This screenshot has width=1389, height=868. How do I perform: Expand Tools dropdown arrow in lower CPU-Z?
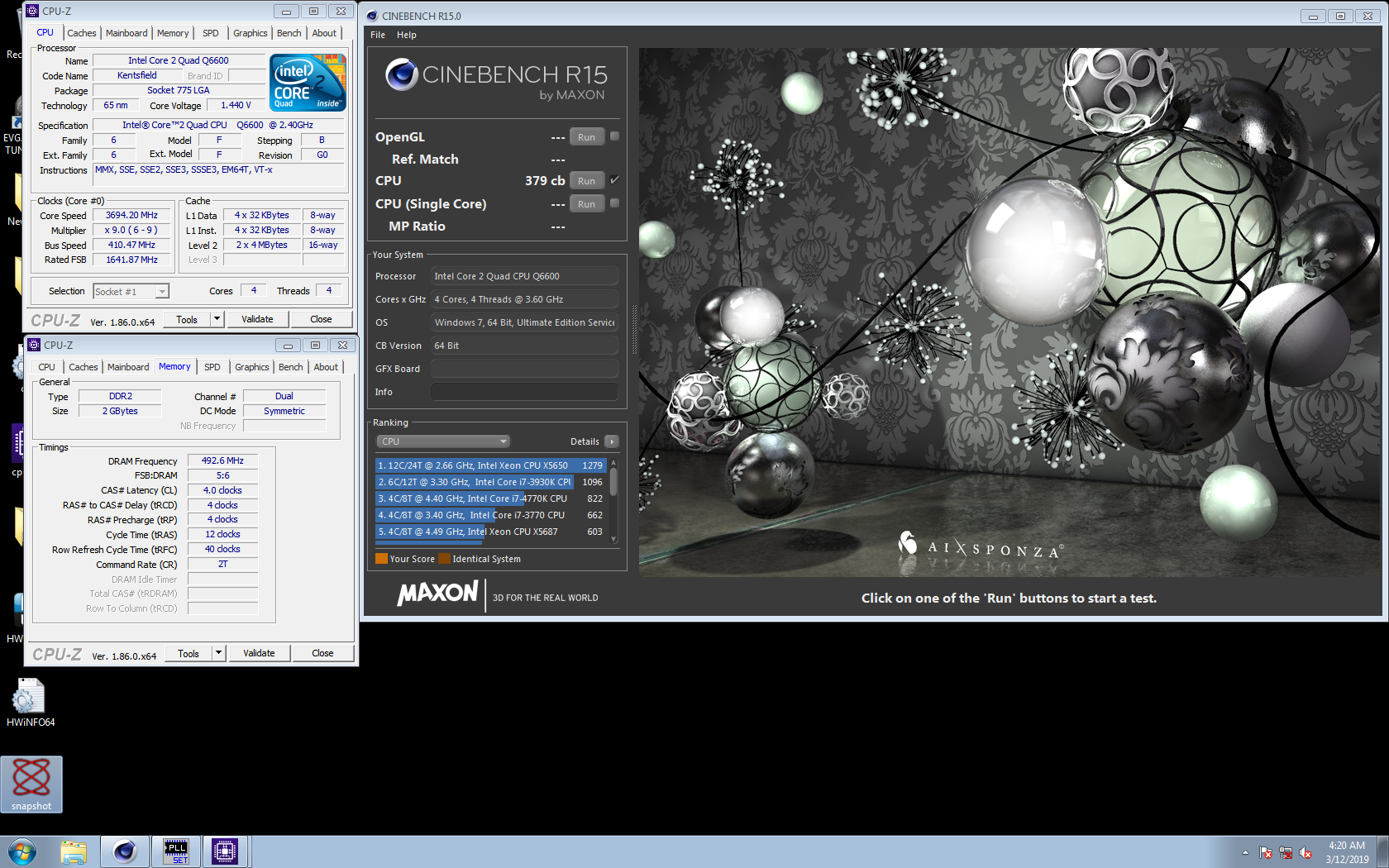point(219,653)
